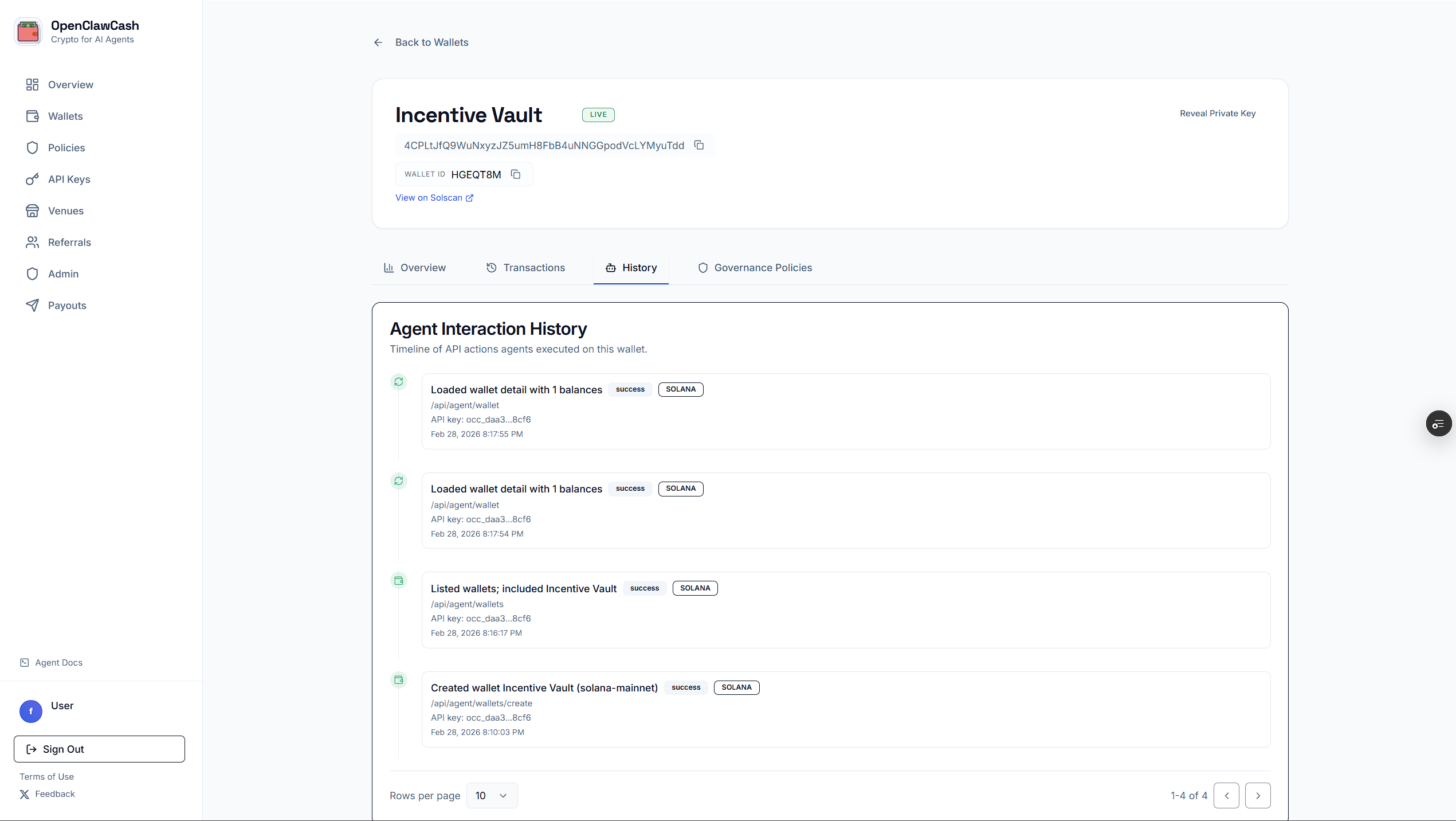Click the previous page chevron
Image resolution: width=1456 pixels, height=821 pixels.
(1227, 795)
